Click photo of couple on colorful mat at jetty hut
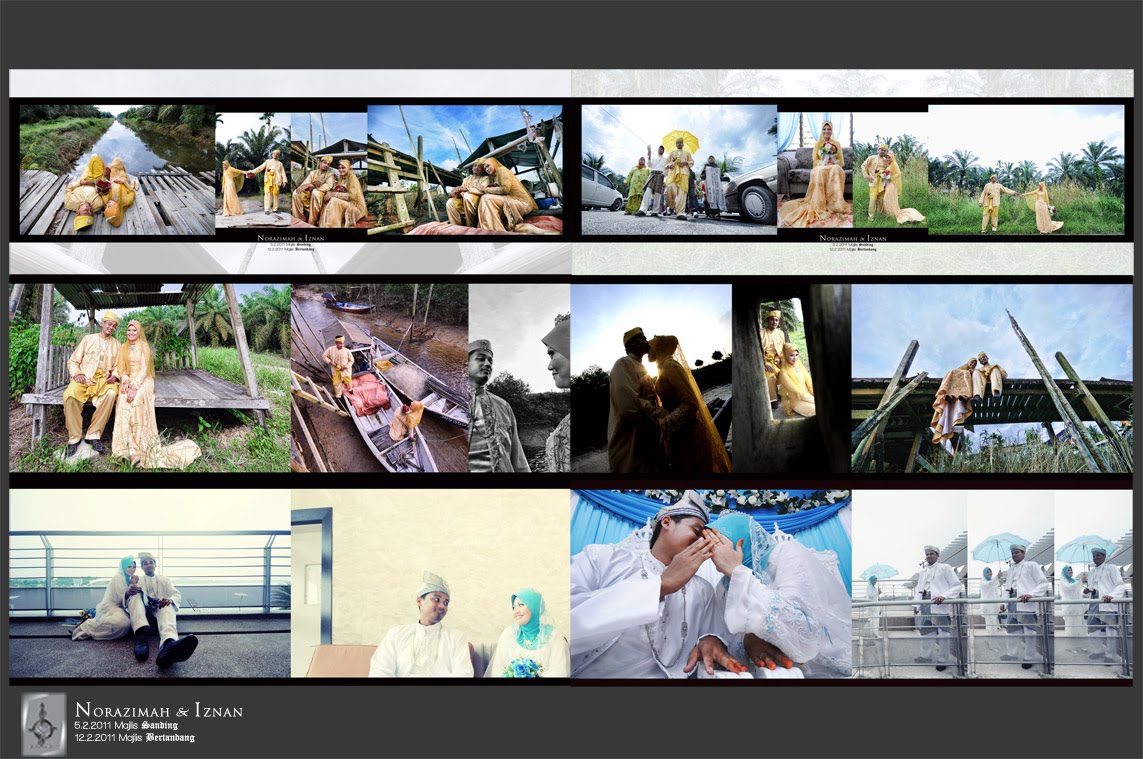Image resolution: width=1143 pixels, height=759 pixels. point(465,170)
